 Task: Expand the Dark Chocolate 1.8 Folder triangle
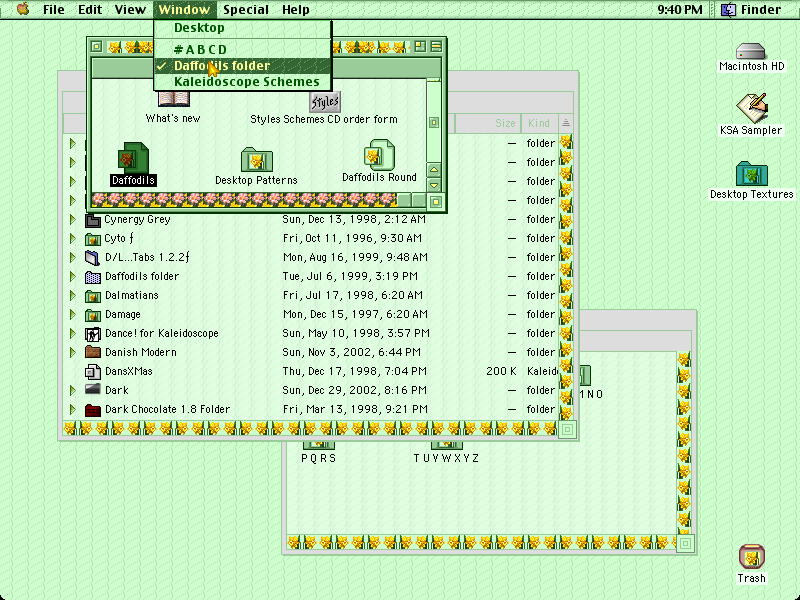72,409
